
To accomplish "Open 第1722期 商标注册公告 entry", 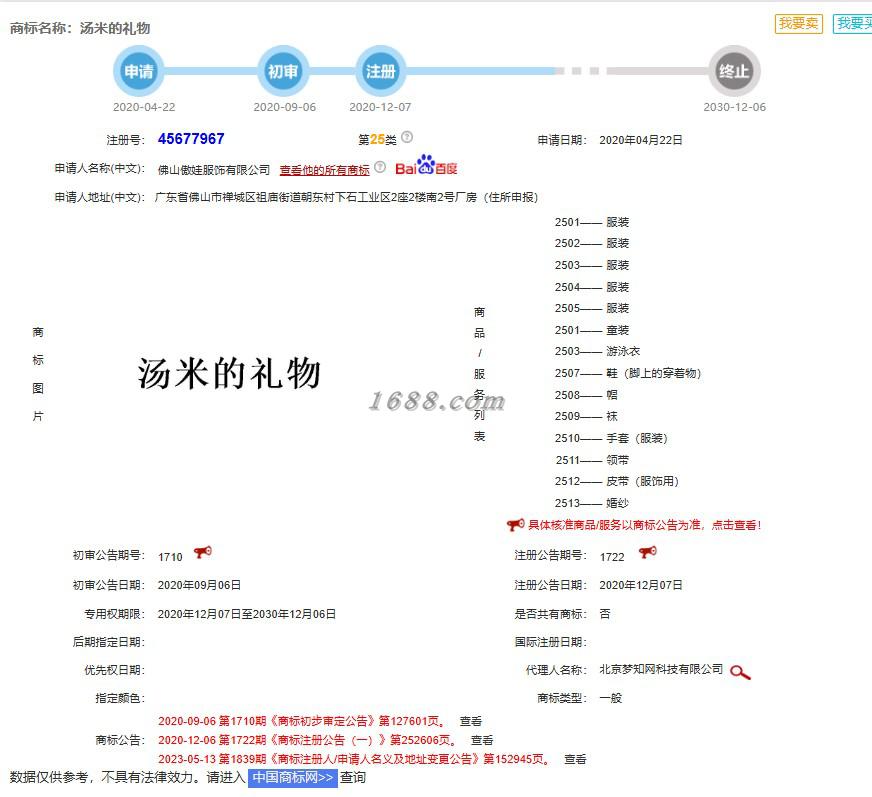I will [308, 740].
